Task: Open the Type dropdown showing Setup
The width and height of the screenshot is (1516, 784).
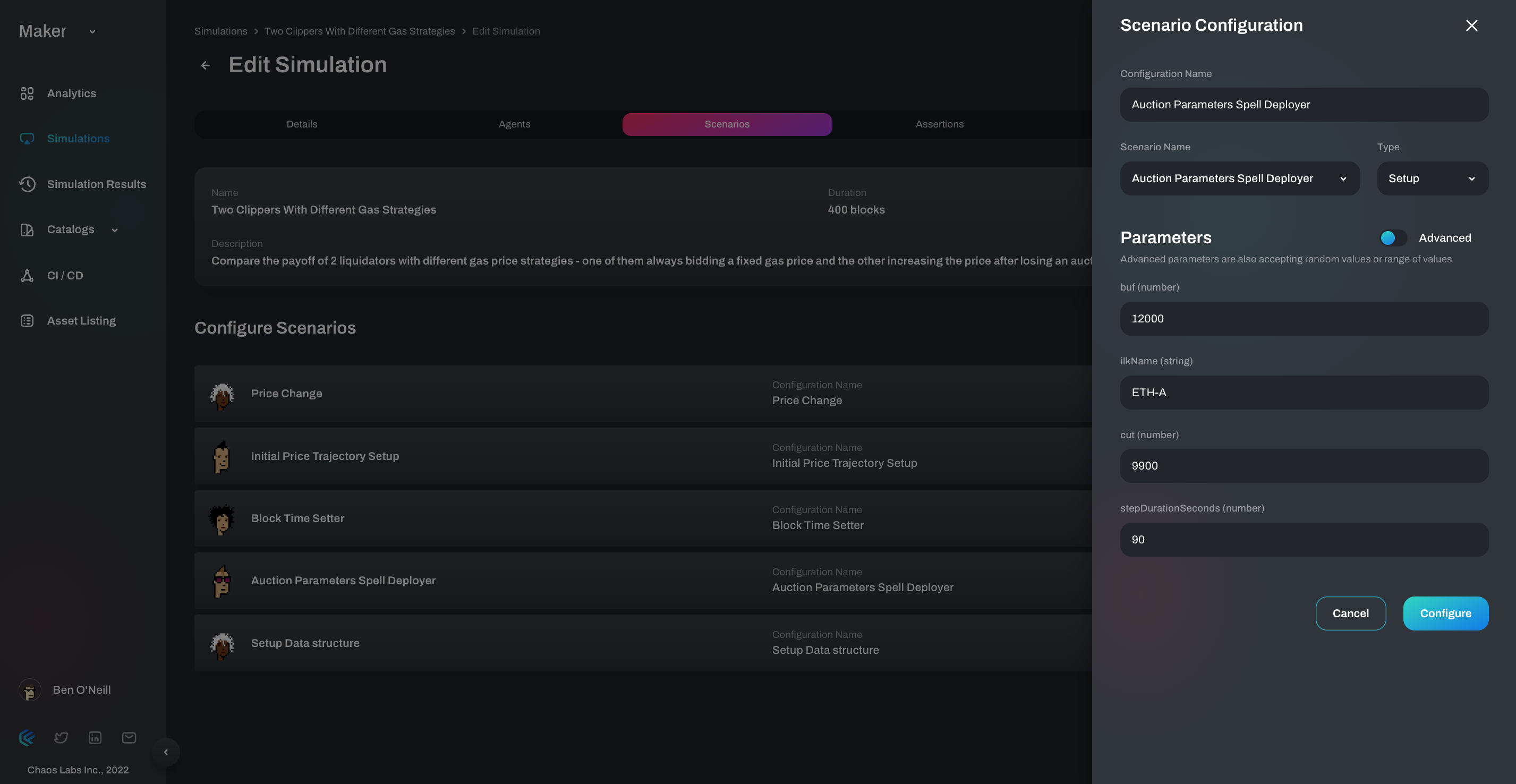Action: click(x=1432, y=178)
